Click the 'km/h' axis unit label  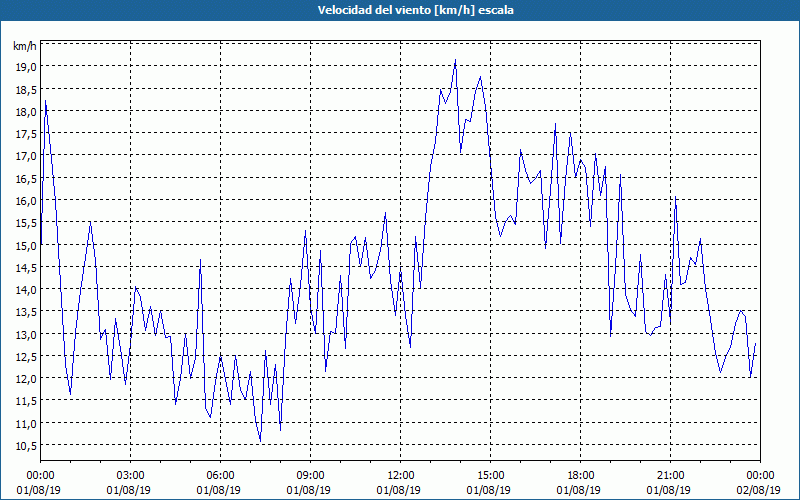point(25,46)
